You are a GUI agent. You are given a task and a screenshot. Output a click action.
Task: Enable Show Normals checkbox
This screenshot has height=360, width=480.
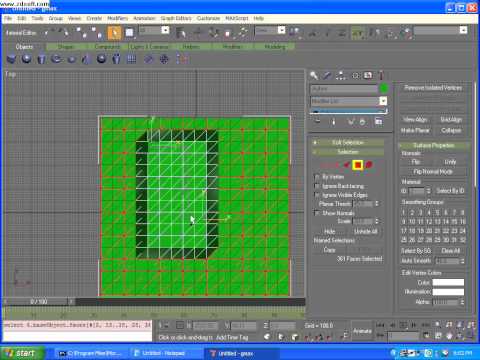tap(317, 213)
